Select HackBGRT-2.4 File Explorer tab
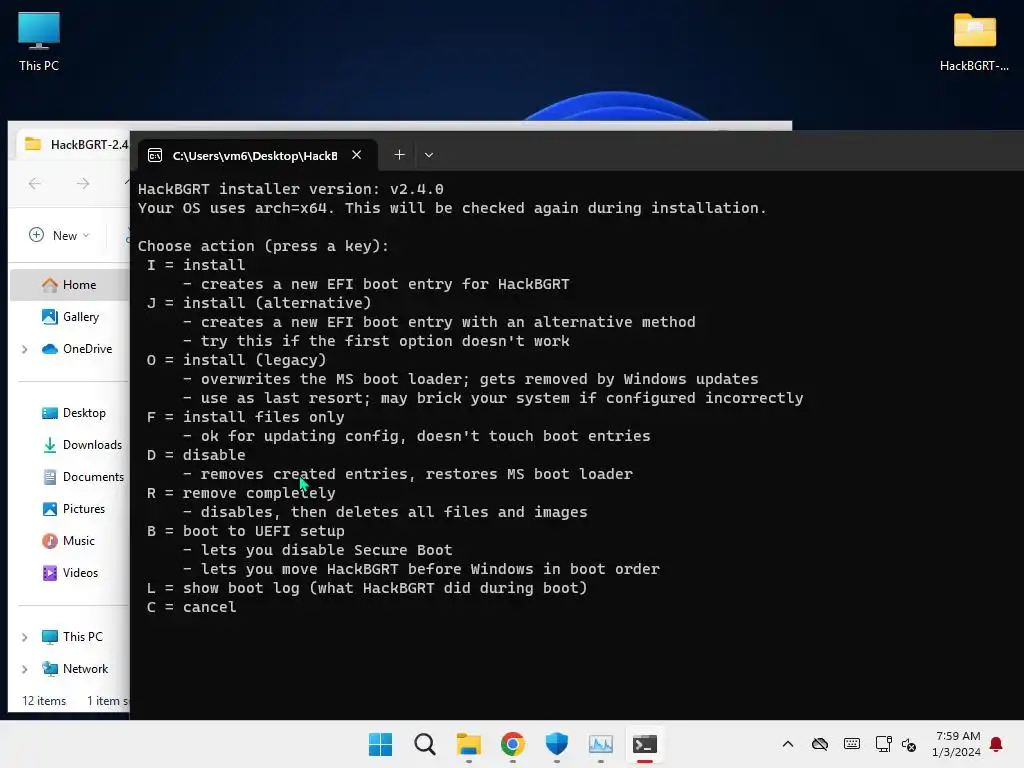The height and width of the screenshot is (768, 1024). tap(75, 144)
